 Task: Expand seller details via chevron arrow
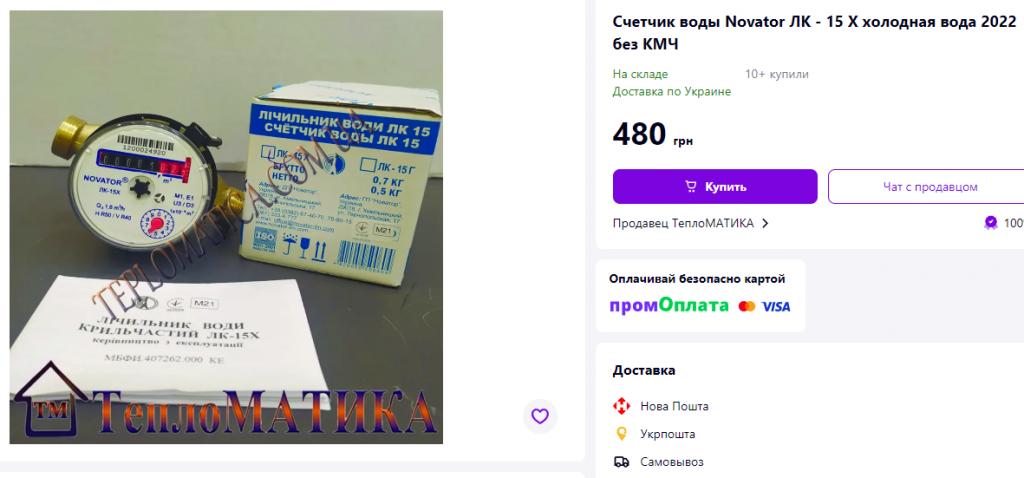pos(765,223)
